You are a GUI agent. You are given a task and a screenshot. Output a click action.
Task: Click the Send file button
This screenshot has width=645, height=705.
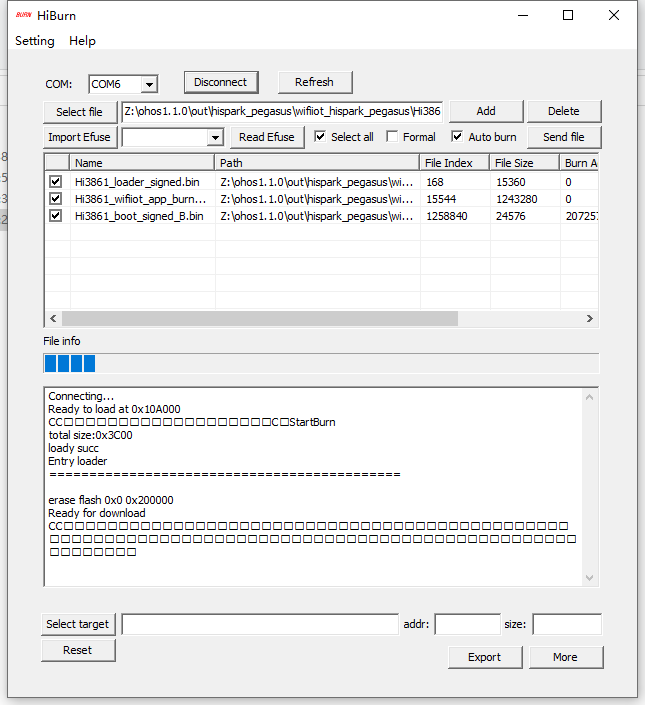pyautogui.click(x=564, y=137)
